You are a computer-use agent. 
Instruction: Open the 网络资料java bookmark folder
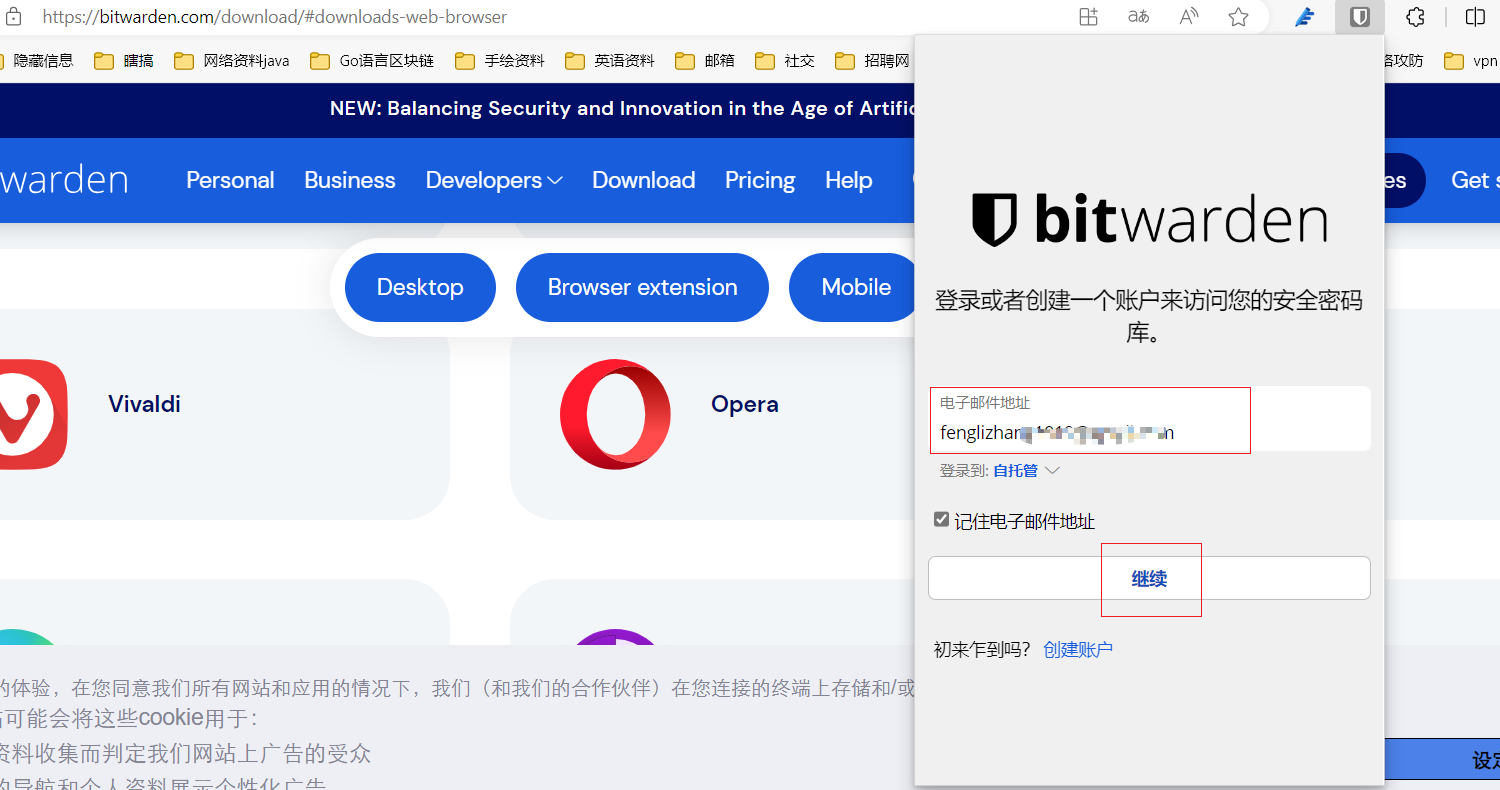point(232,61)
